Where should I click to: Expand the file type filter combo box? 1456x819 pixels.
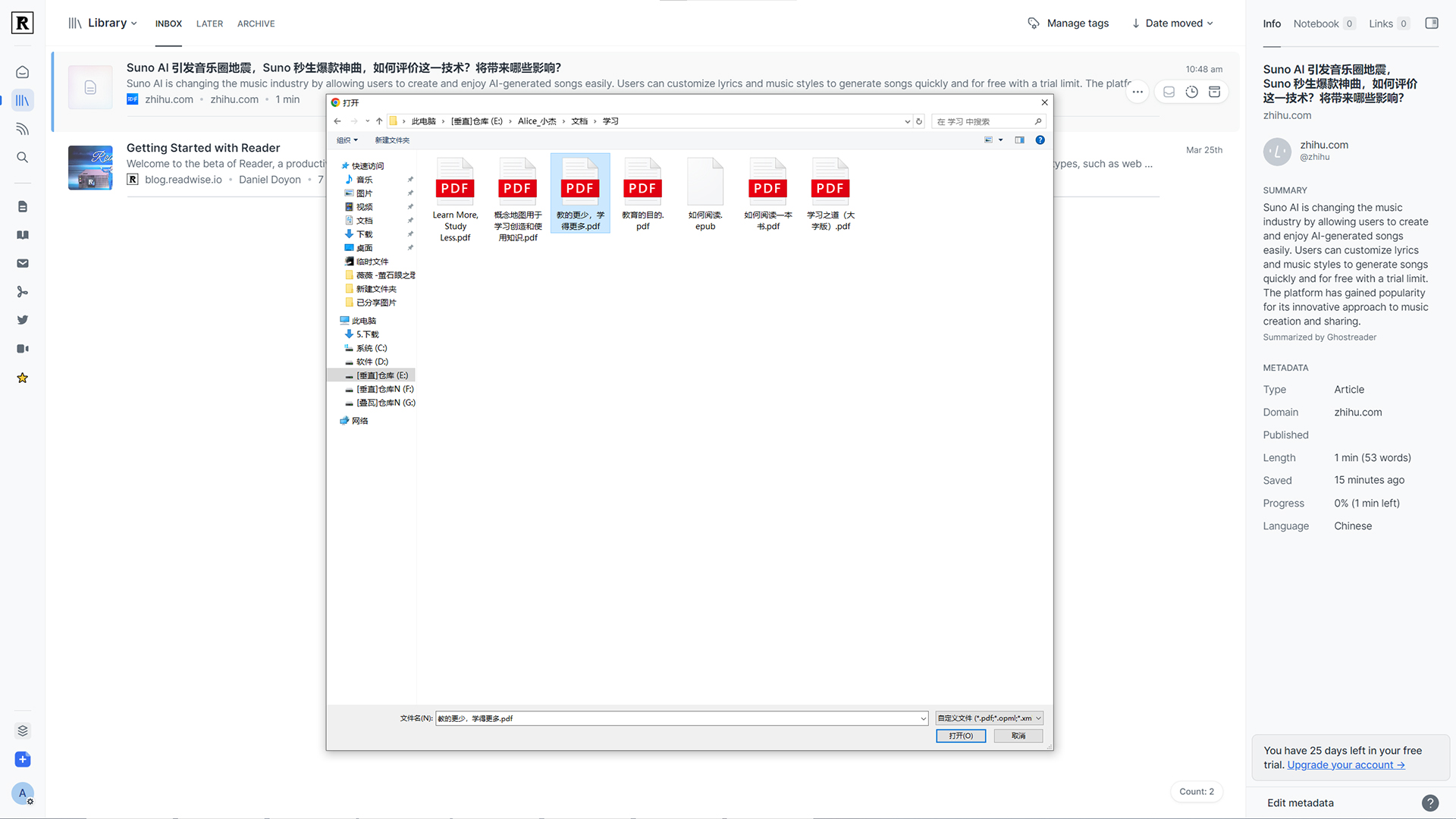tap(990, 718)
